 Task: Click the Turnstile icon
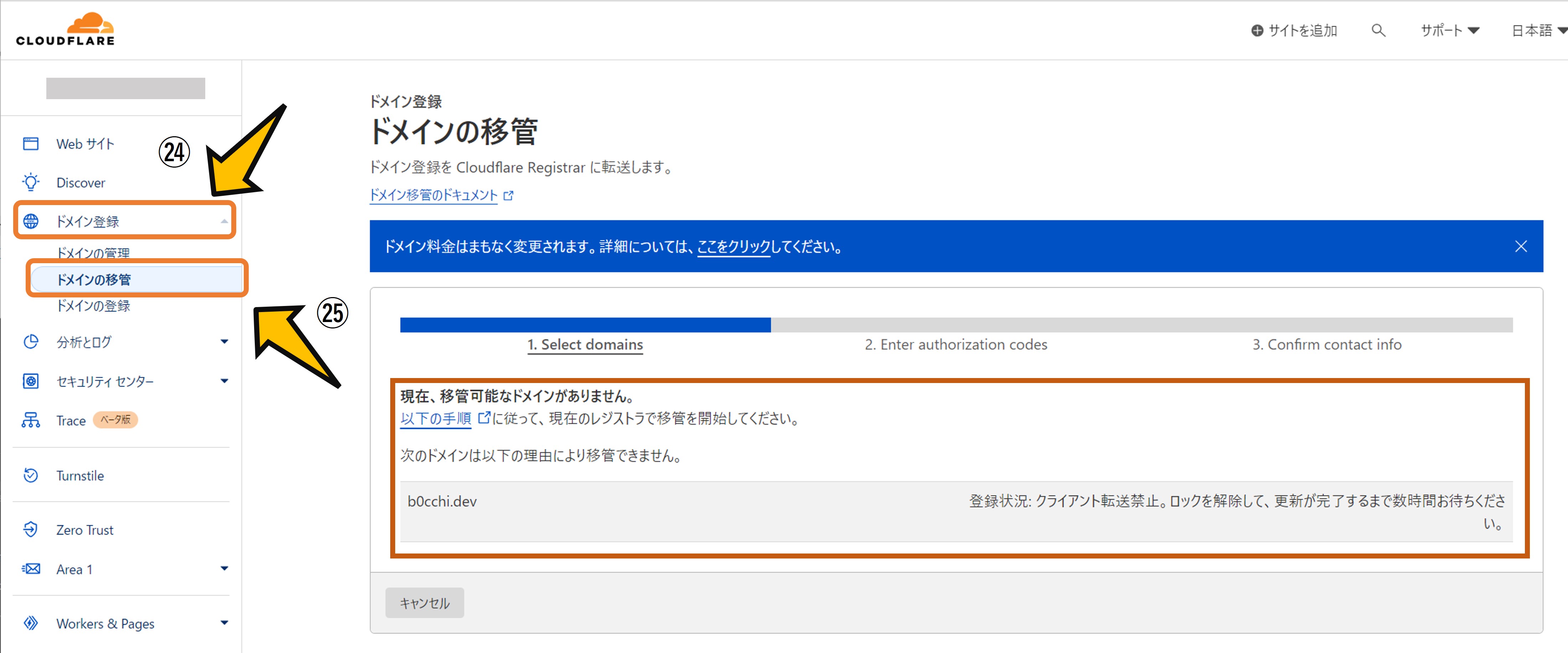(x=30, y=475)
